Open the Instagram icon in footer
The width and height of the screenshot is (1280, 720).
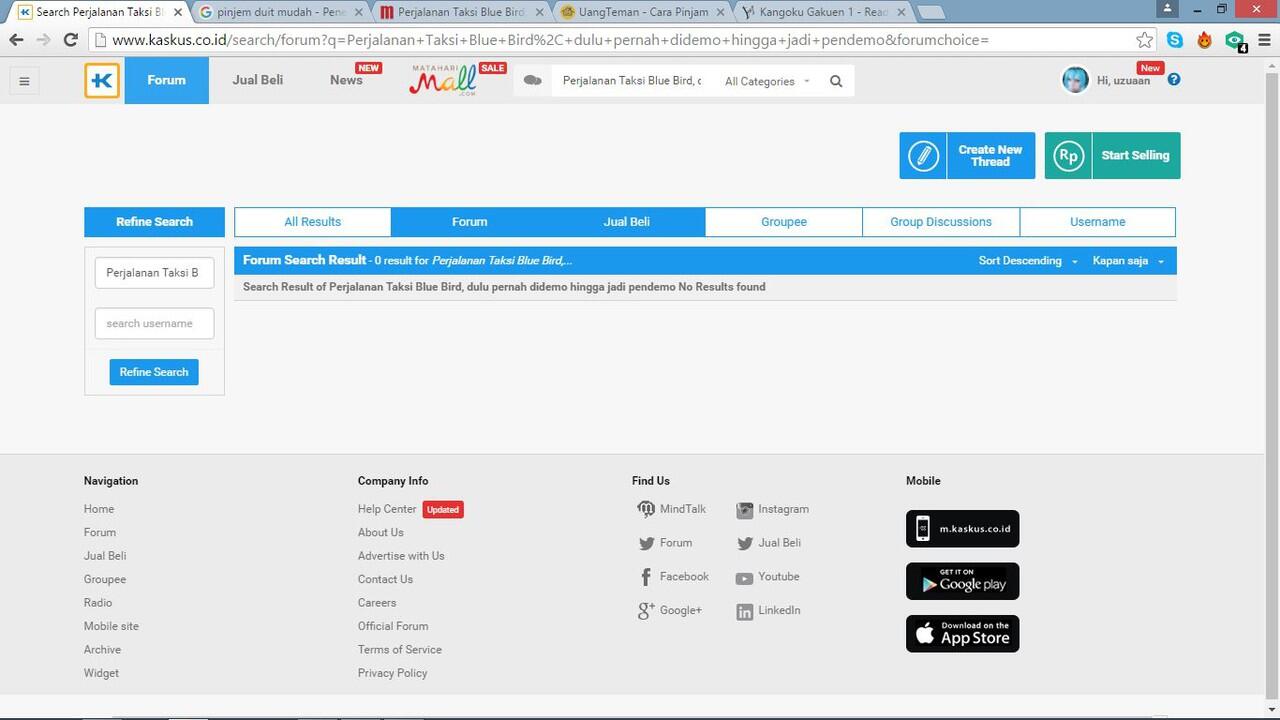[744, 510]
